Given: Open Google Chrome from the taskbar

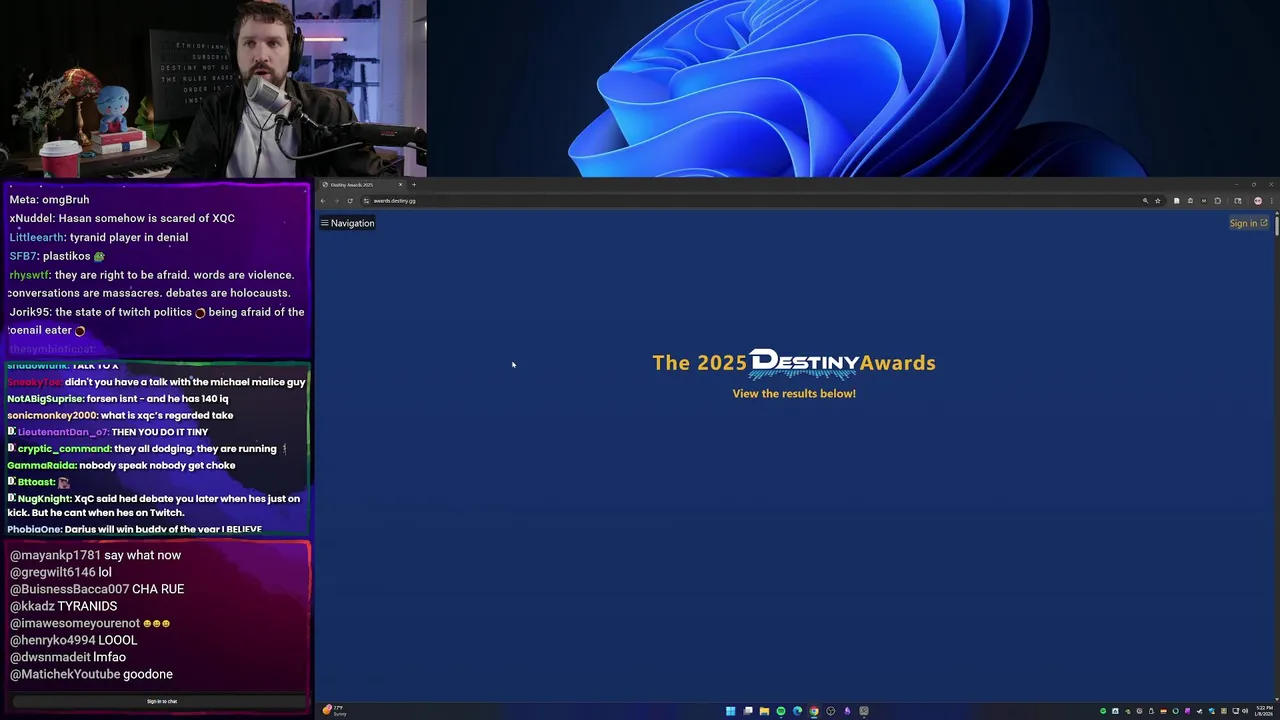Looking at the screenshot, I should [x=814, y=711].
